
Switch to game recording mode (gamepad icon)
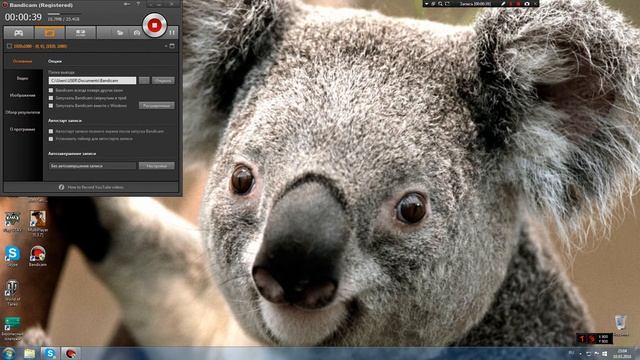tap(18, 33)
